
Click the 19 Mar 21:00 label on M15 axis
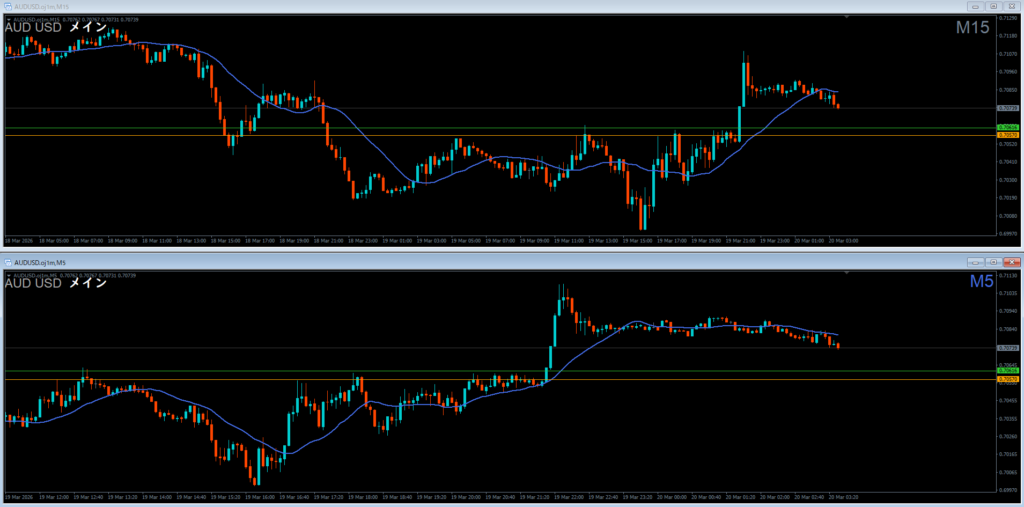740,240
